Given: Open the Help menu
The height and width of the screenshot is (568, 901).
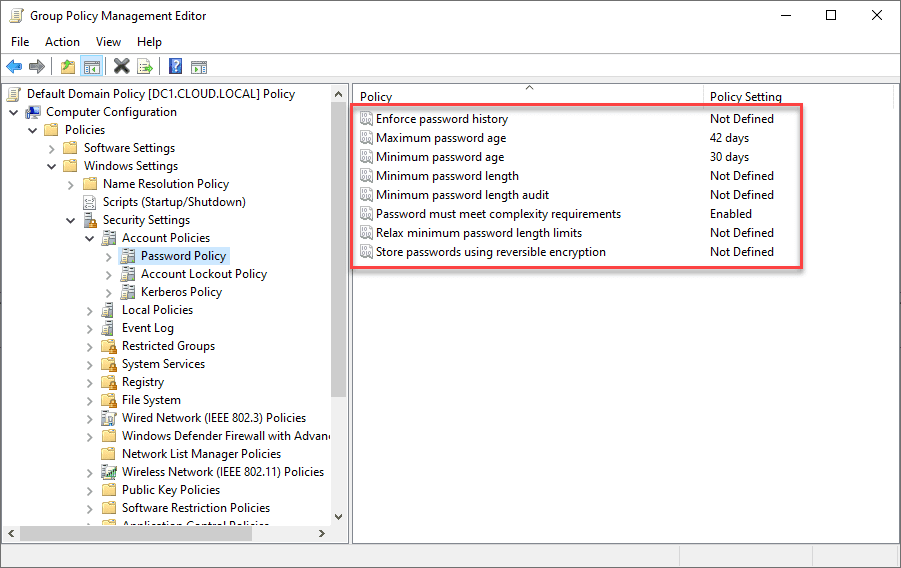Looking at the screenshot, I should point(149,42).
